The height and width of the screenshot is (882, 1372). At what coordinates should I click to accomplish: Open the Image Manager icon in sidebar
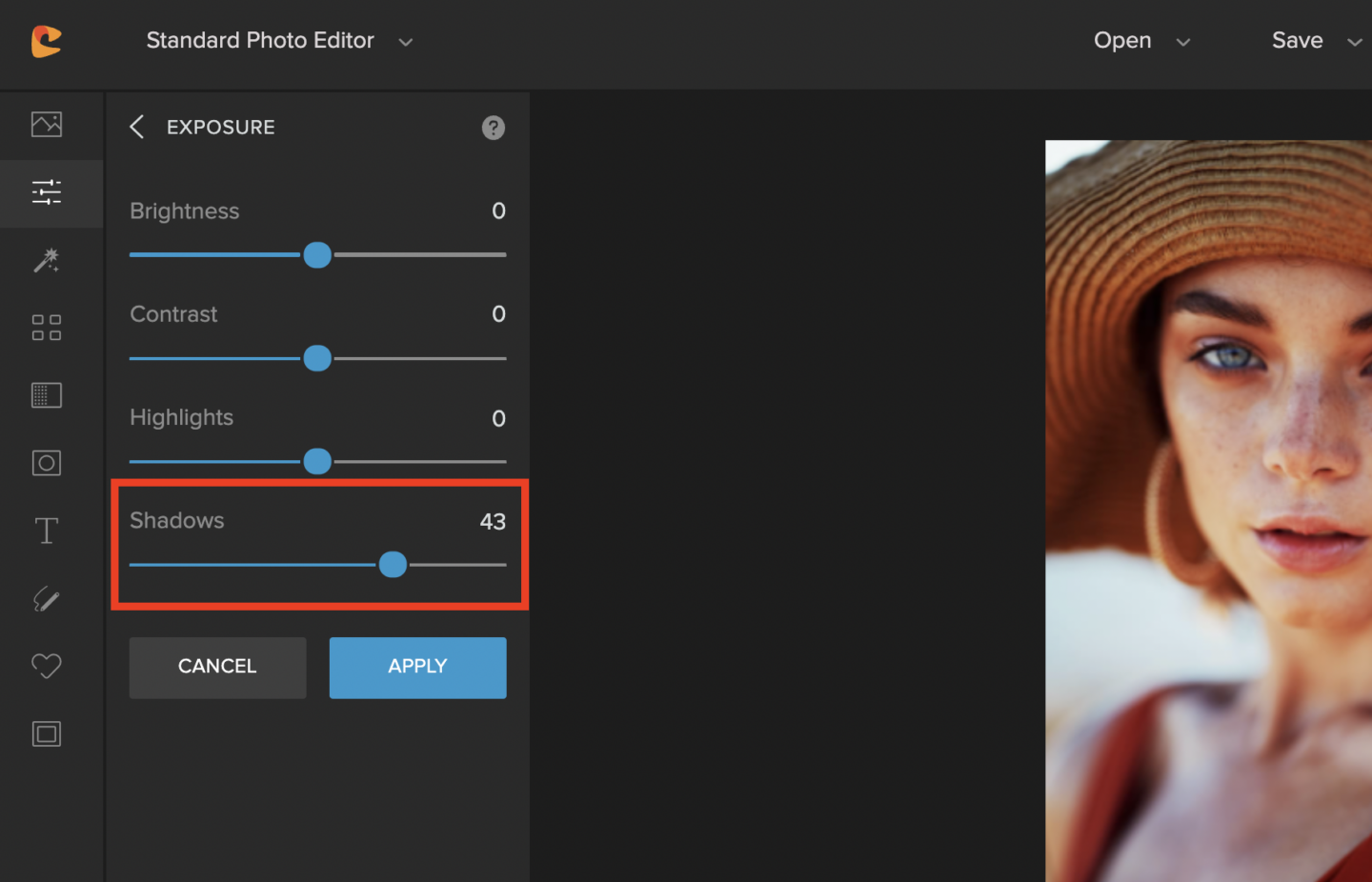(47, 124)
